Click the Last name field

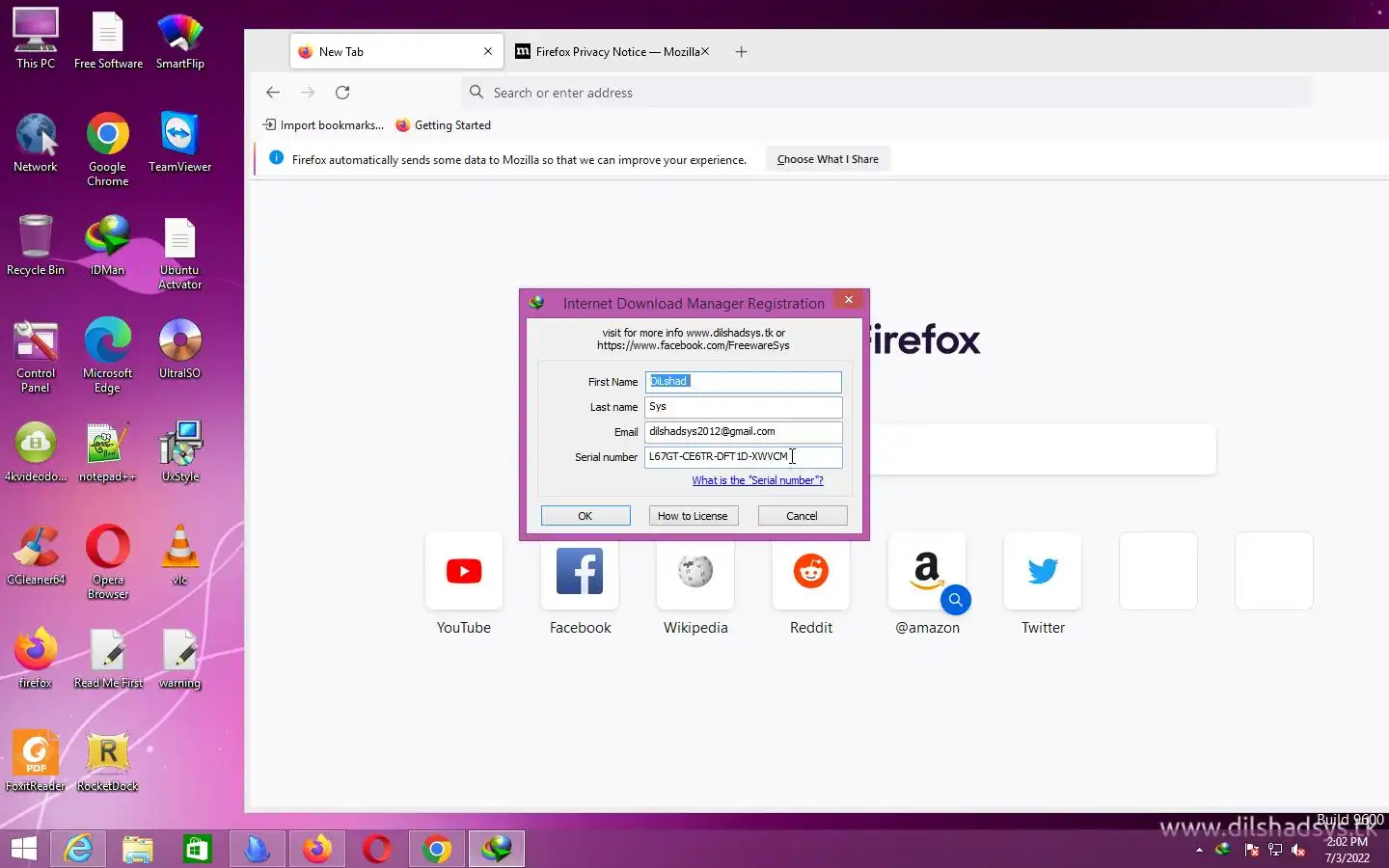tap(743, 407)
